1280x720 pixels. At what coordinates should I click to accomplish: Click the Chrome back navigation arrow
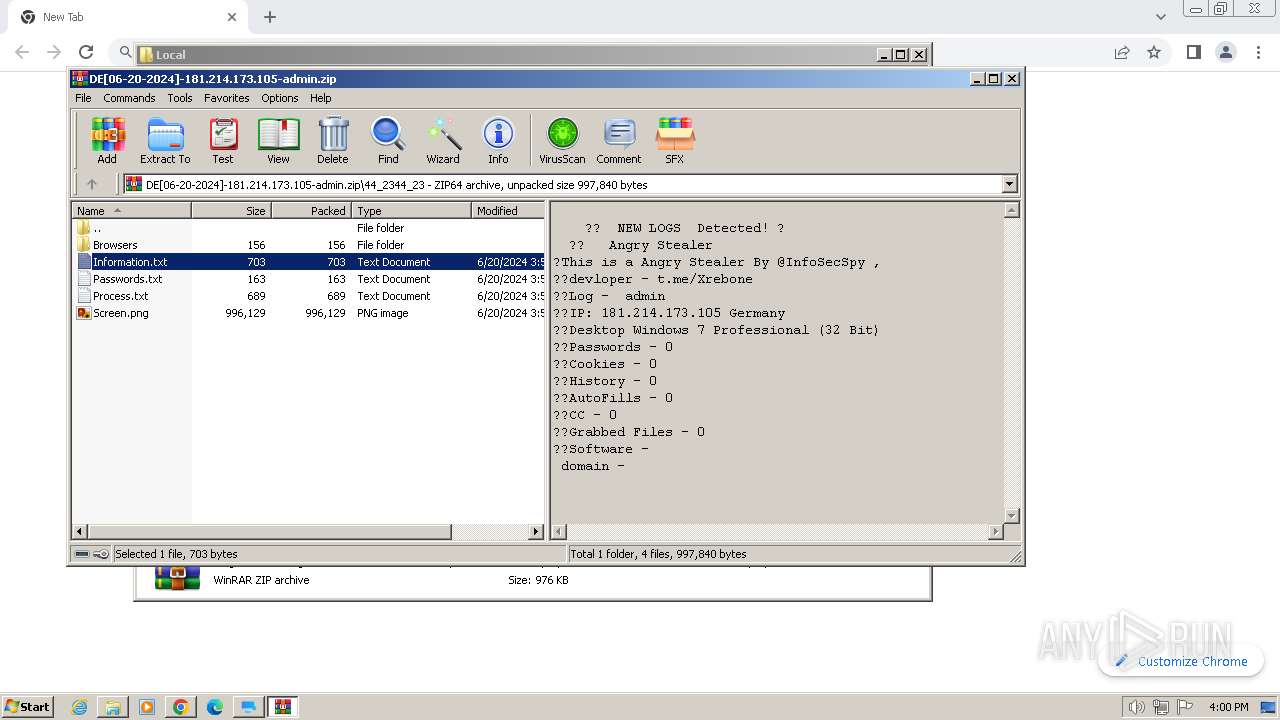coord(22,52)
